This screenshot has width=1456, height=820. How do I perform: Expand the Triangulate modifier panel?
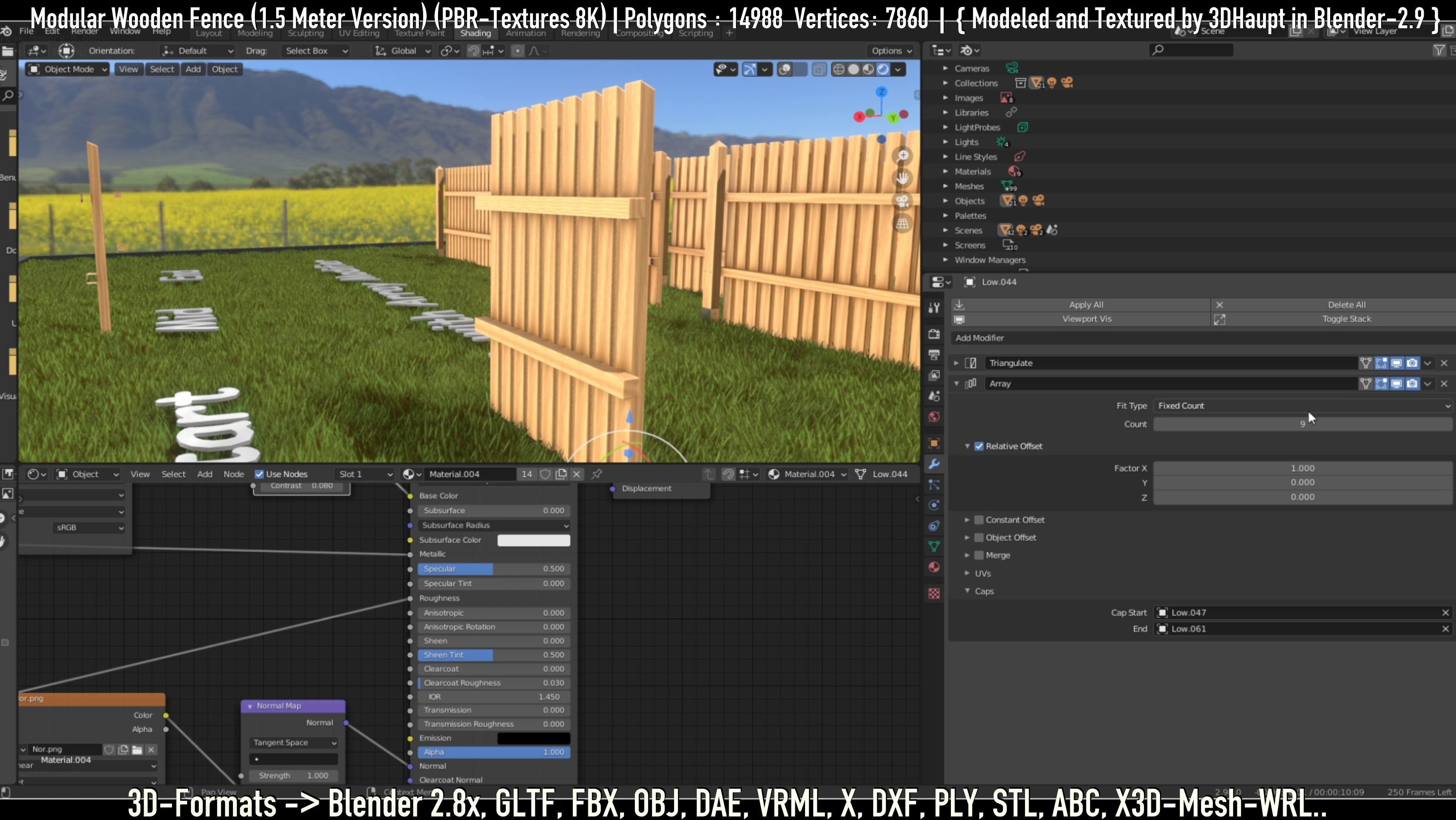[x=956, y=363]
